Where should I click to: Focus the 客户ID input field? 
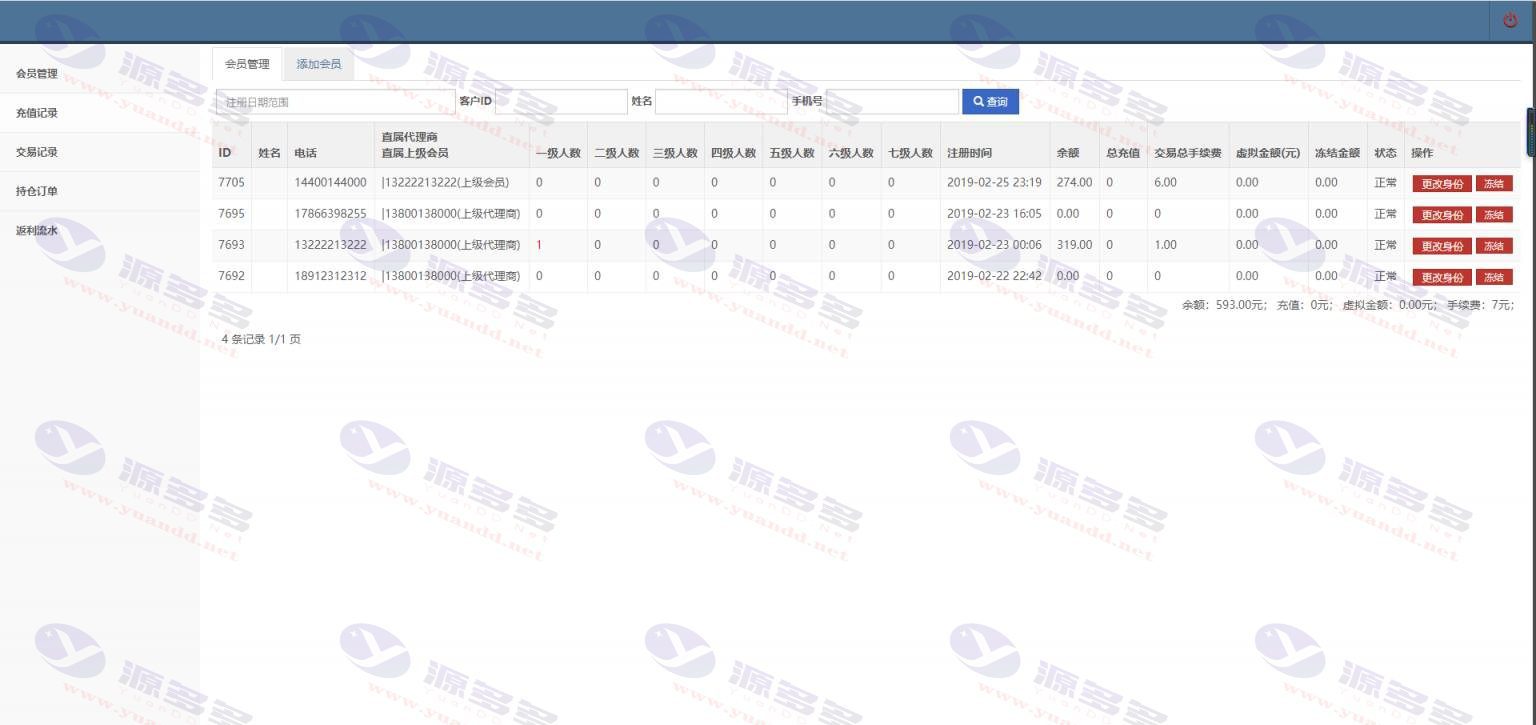point(561,102)
